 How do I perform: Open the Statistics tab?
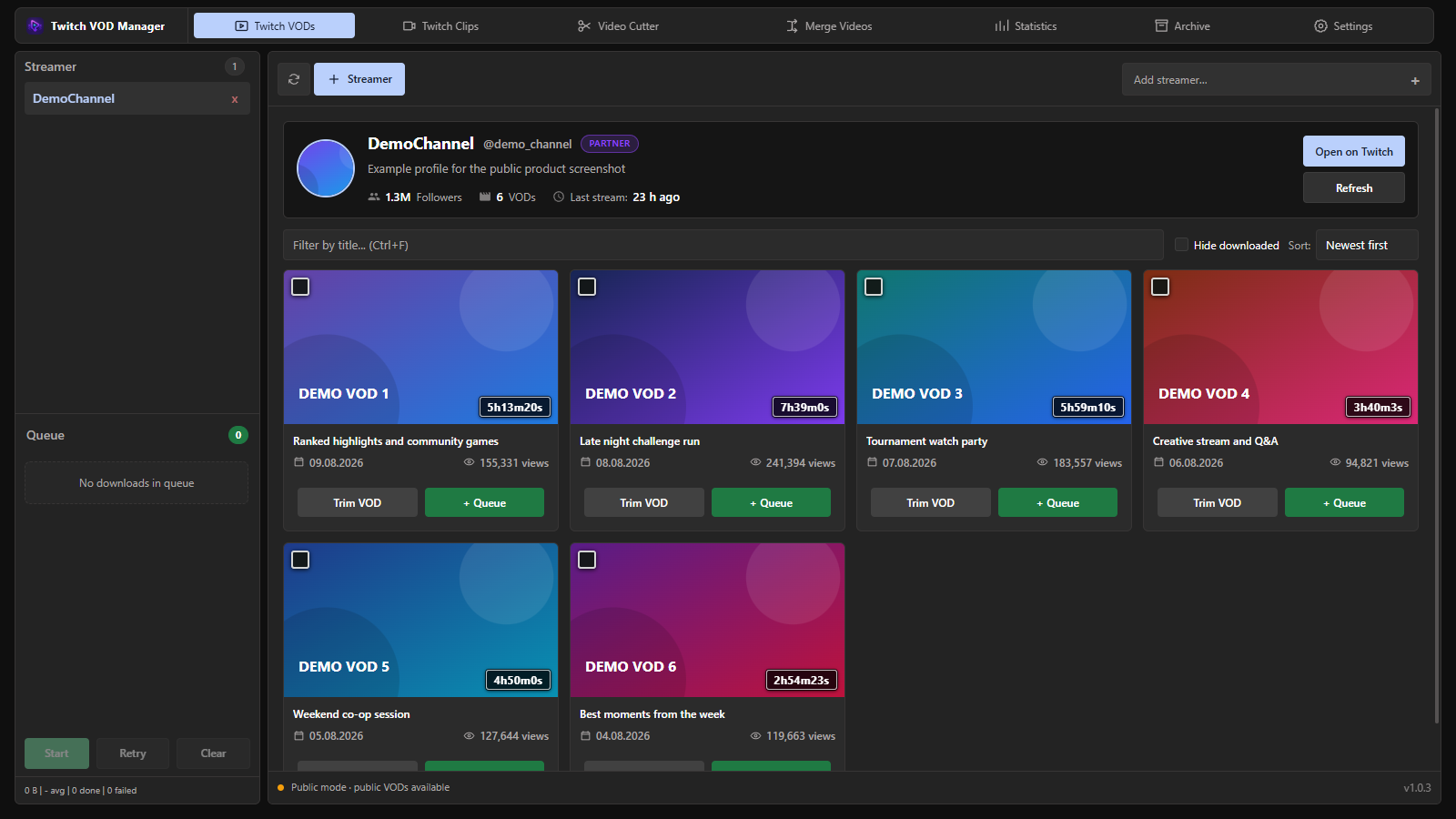click(1026, 26)
